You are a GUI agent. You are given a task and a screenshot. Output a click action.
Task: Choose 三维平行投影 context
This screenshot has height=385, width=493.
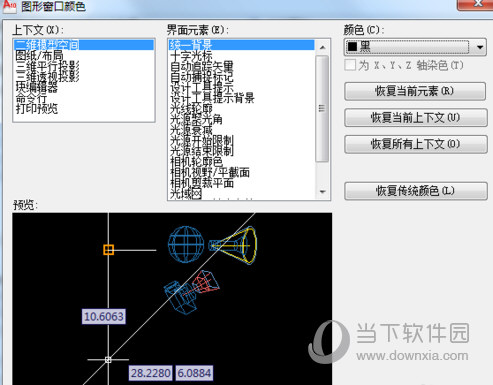[x=47, y=66]
